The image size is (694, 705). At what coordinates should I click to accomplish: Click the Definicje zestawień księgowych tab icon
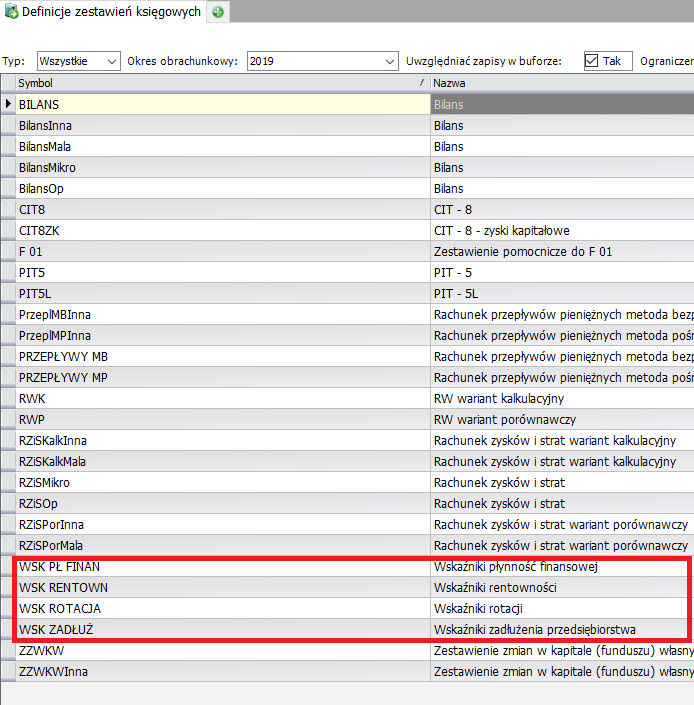[12, 12]
